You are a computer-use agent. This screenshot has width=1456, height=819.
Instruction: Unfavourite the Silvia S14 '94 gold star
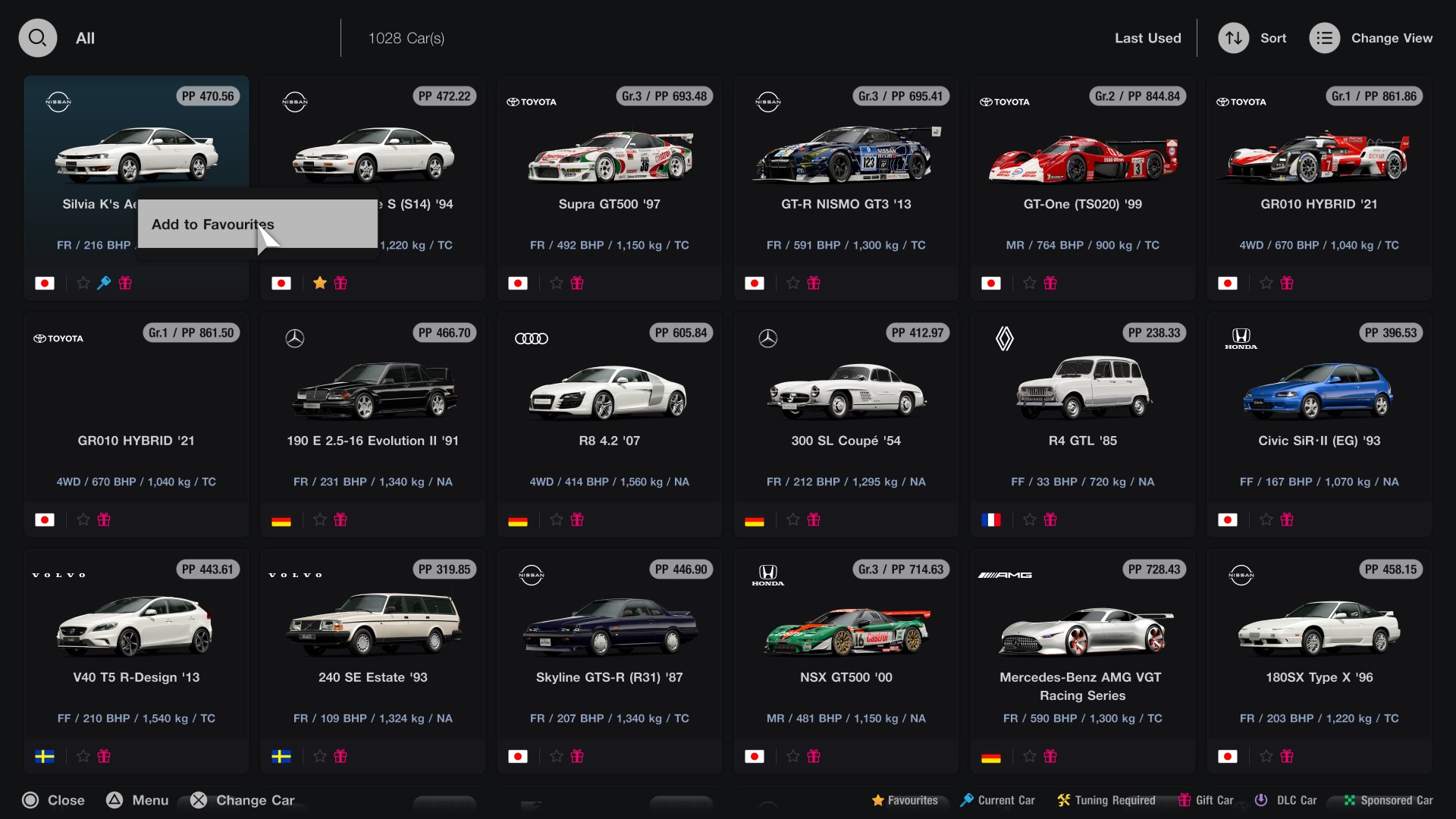(320, 283)
